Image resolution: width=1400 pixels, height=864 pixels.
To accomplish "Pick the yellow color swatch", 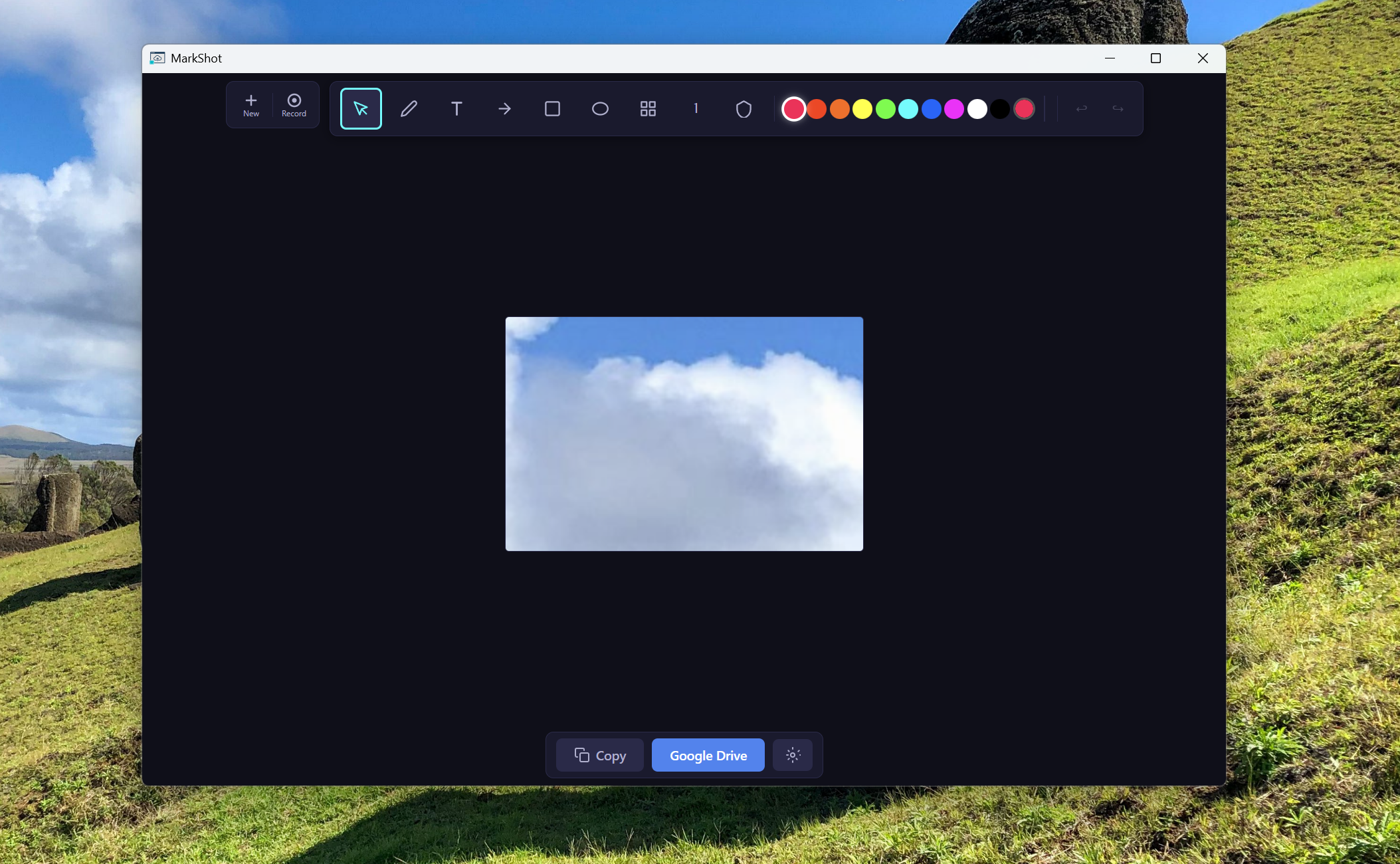I will (862, 109).
